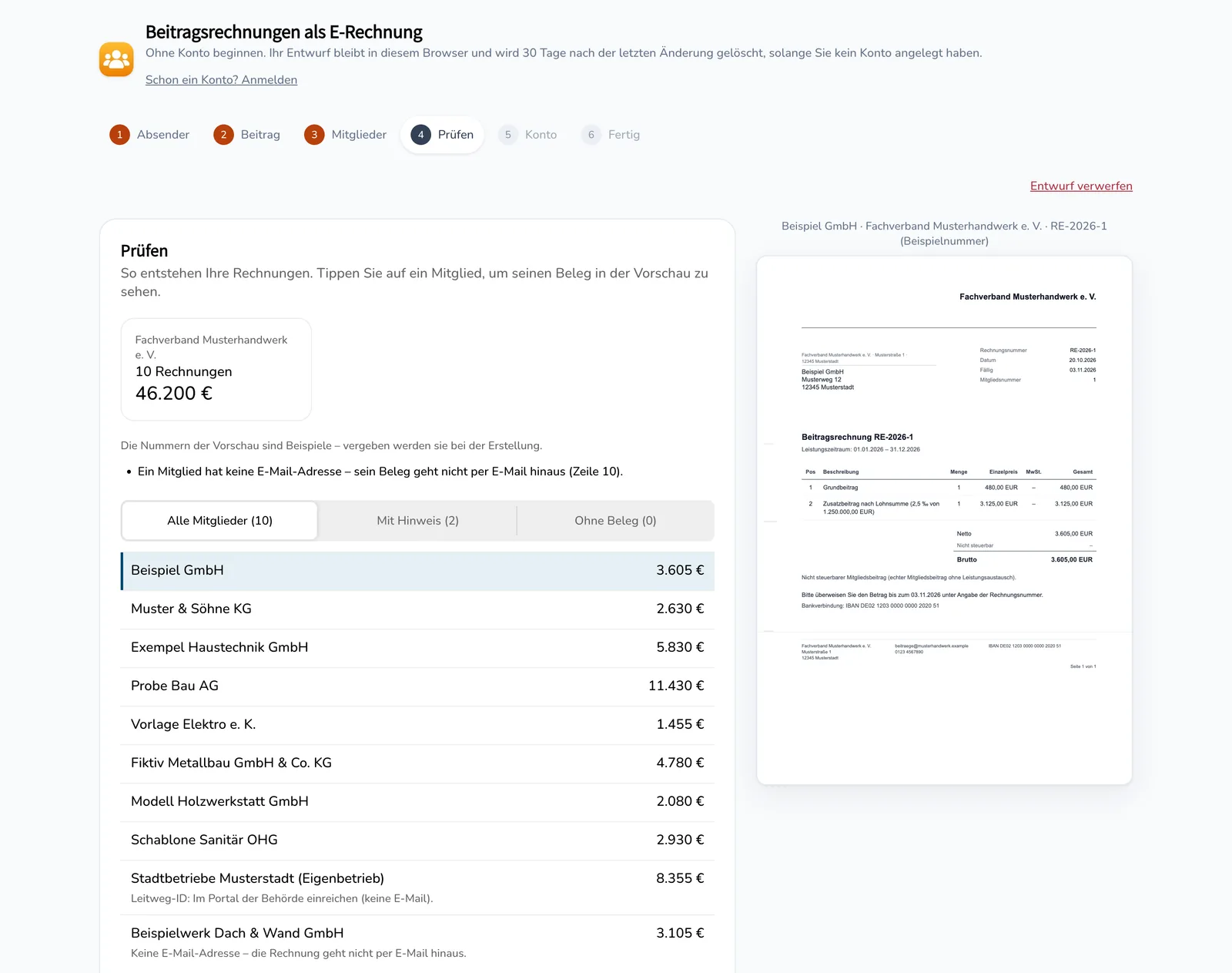Click the 8.355 € amount for Stadtbetriebe
The image size is (1232, 973).
(x=680, y=878)
